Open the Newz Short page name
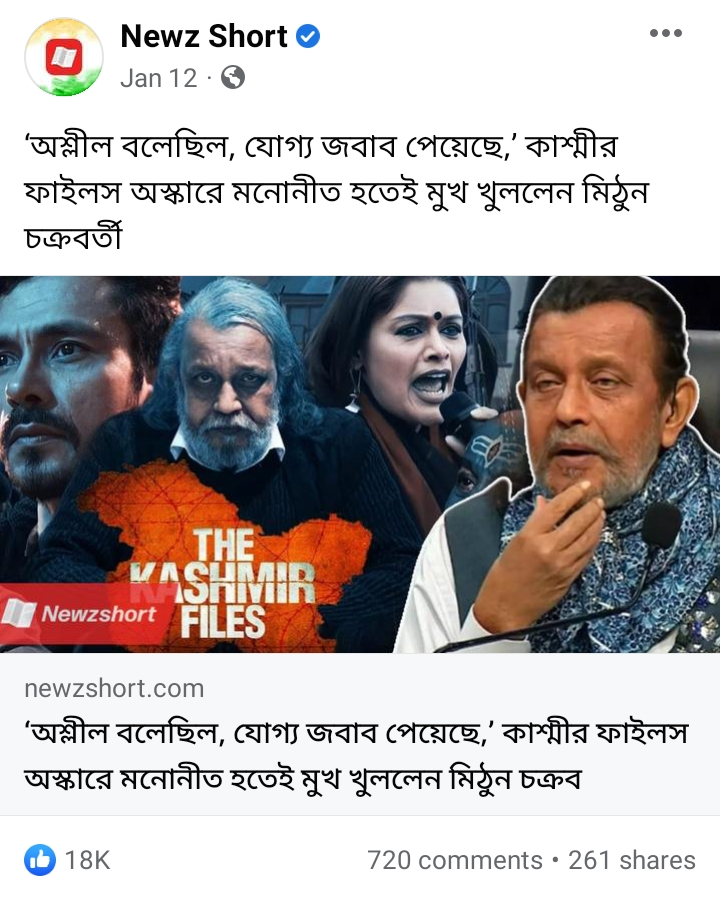The image size is (720, 902). (x=204, y=36)
